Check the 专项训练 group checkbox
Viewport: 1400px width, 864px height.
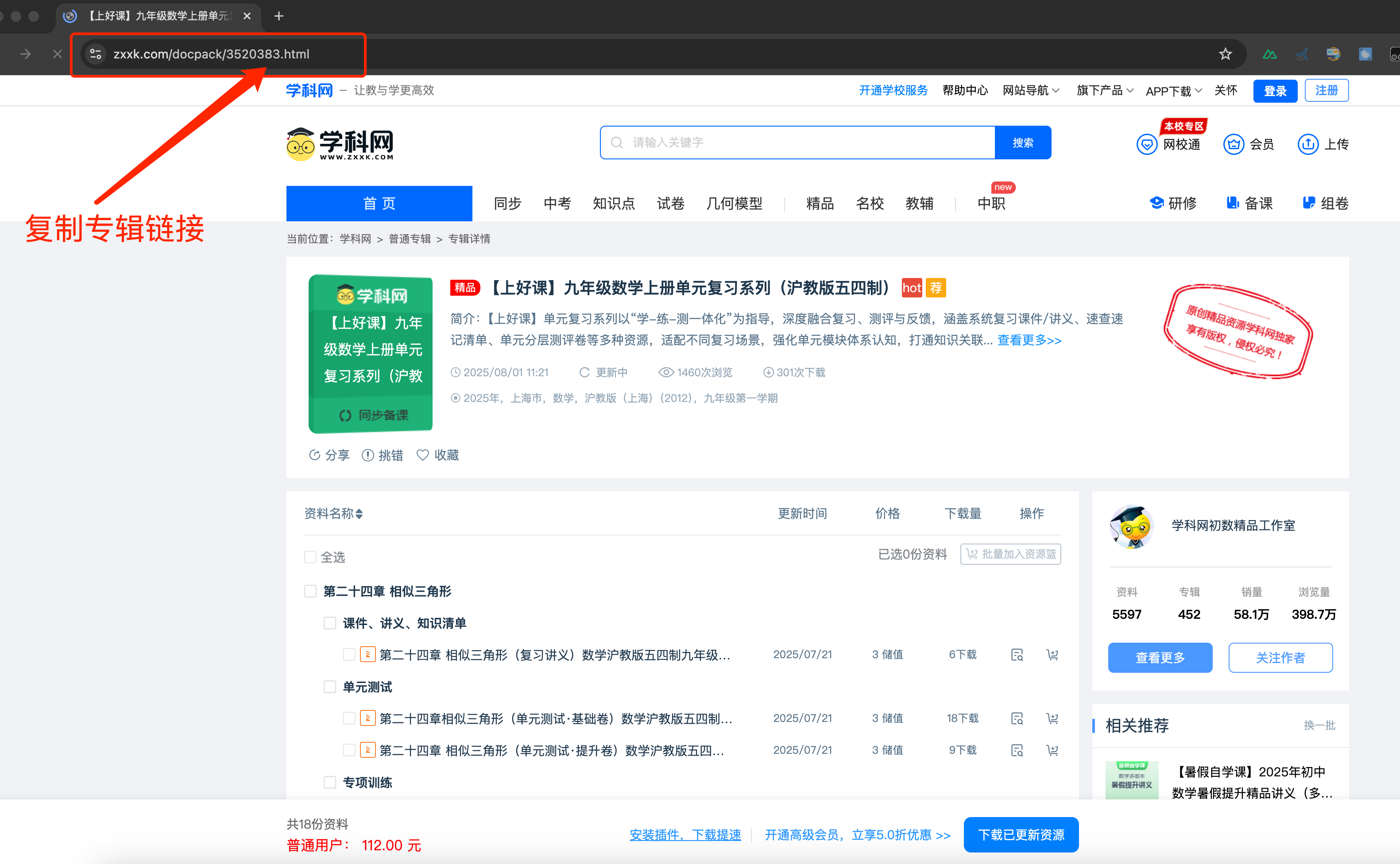pyautogui.click(x=330, y=782)
